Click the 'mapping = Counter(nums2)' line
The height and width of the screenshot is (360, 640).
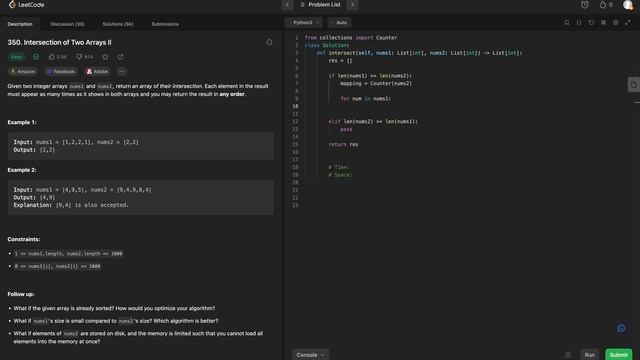pos(376,83)
